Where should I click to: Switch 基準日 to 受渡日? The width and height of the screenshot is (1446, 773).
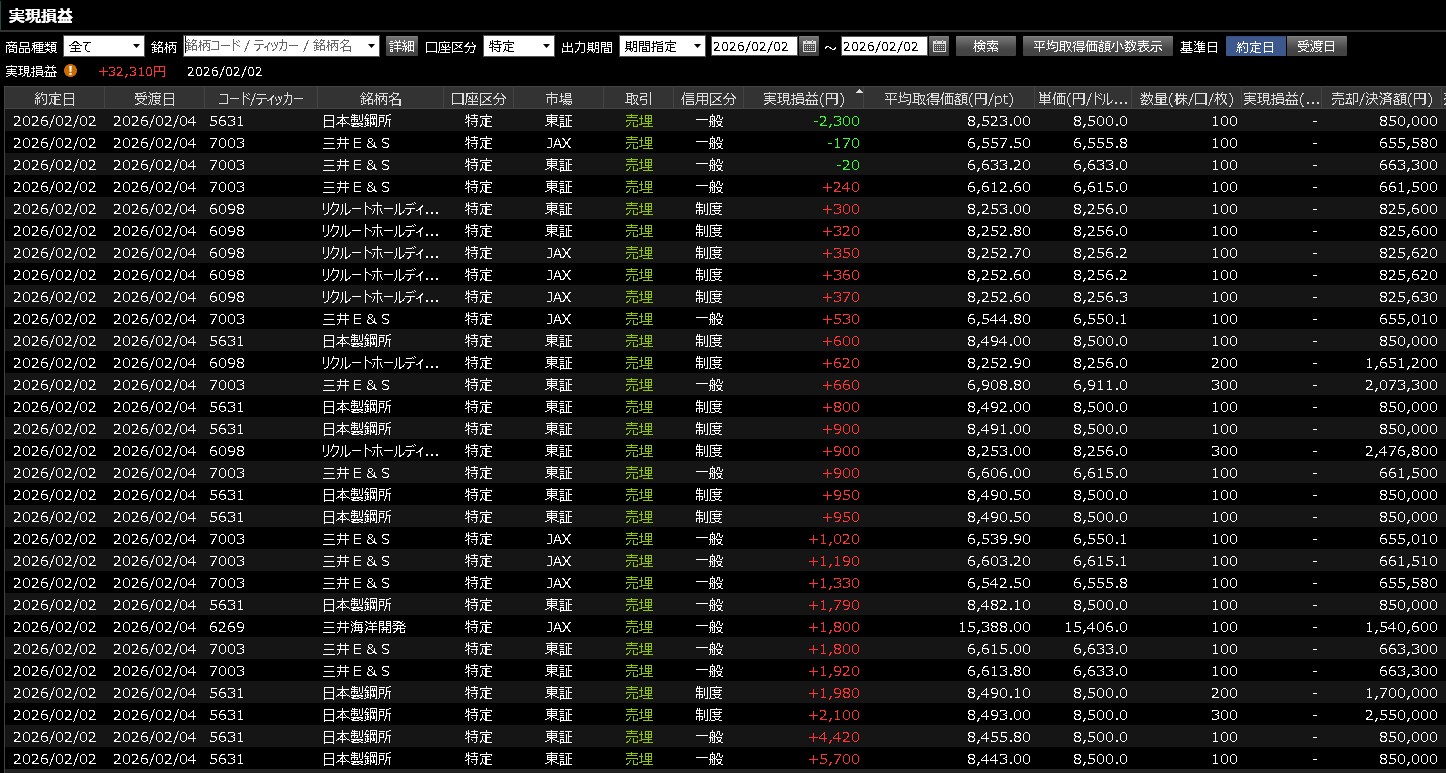click(x=1316, y=46)
